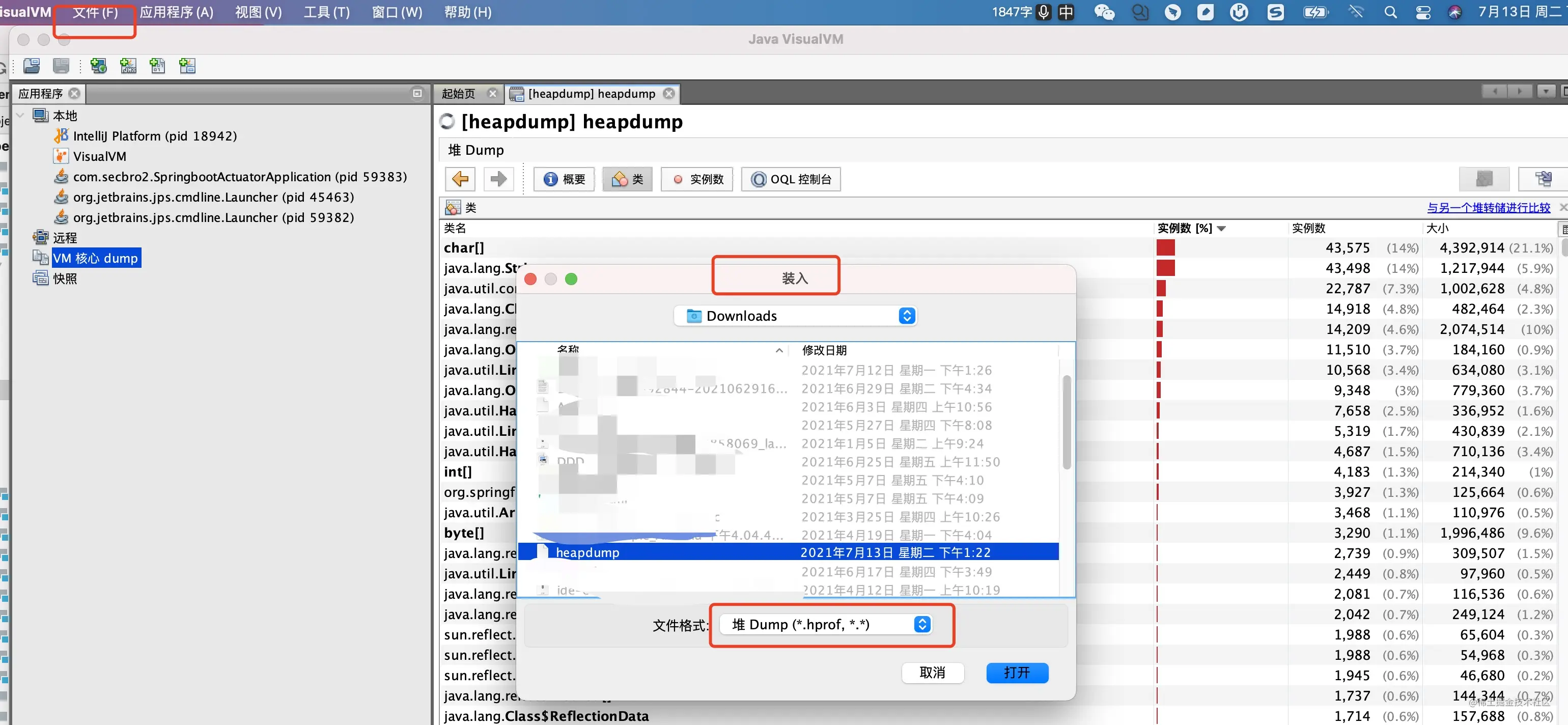
Task: Open the WeChat menu bar icon
Action: pyautogui.click(x=1104, y=12)
